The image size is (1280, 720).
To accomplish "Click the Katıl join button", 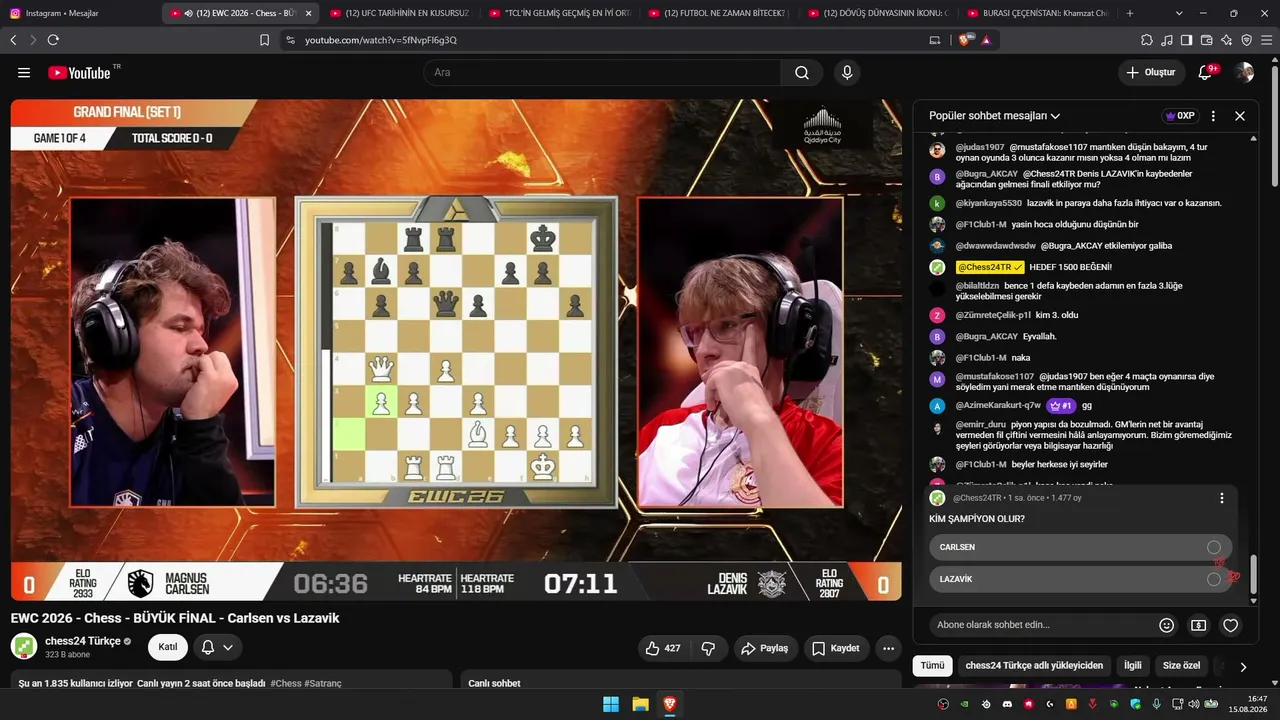I will [x=168, y=647].
